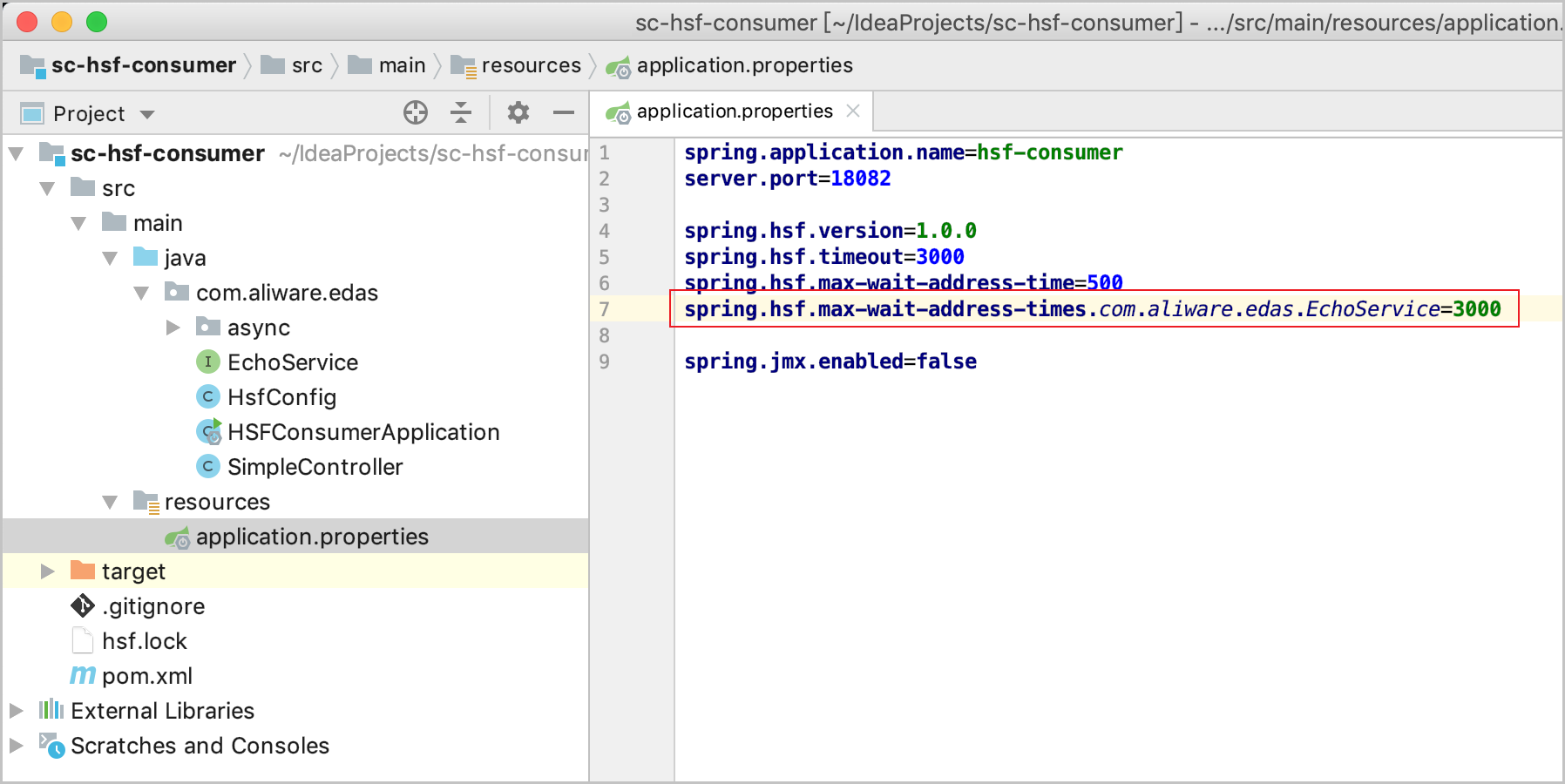Expand the target folder
The height and width of the screenshot is (784, 1565).
click(x=47, y=571)
